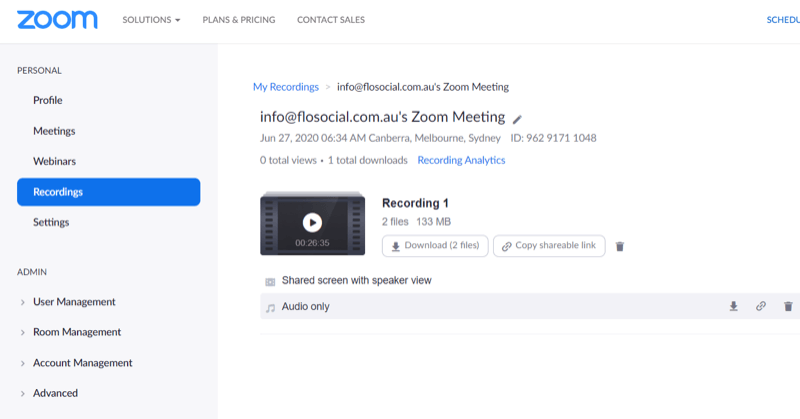Image resolution: width=800 pixels, height=419 pixels.
Task: Open Meetings in sidebar
Action: 54,131
